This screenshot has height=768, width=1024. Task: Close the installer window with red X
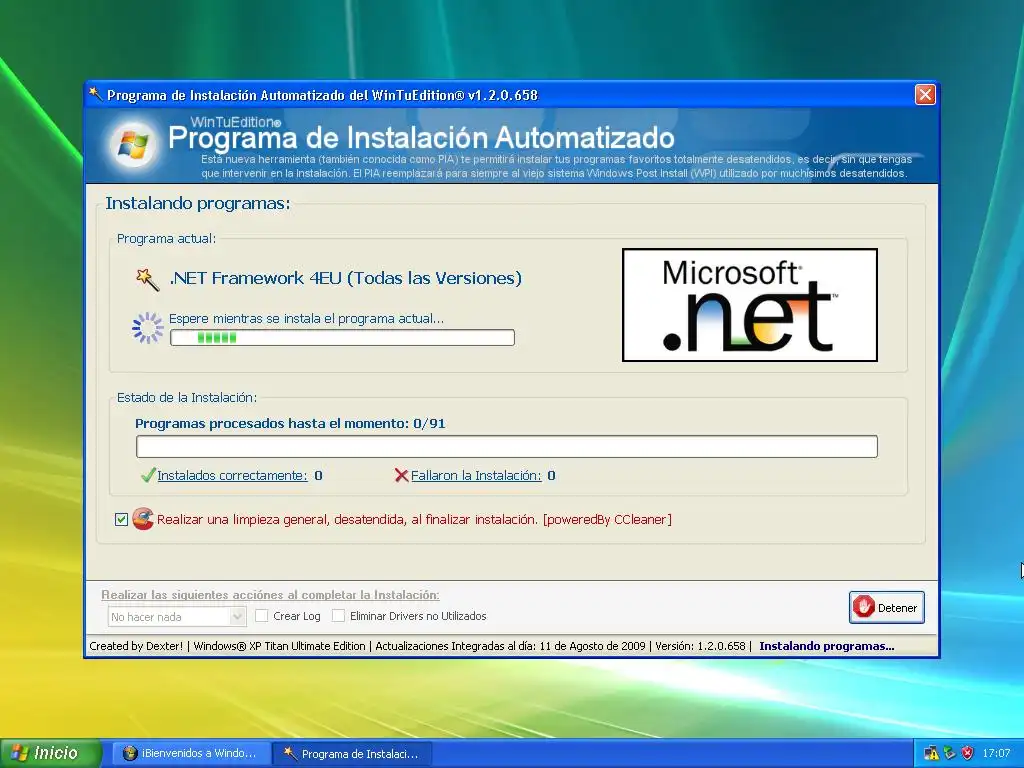coord(925,95)
